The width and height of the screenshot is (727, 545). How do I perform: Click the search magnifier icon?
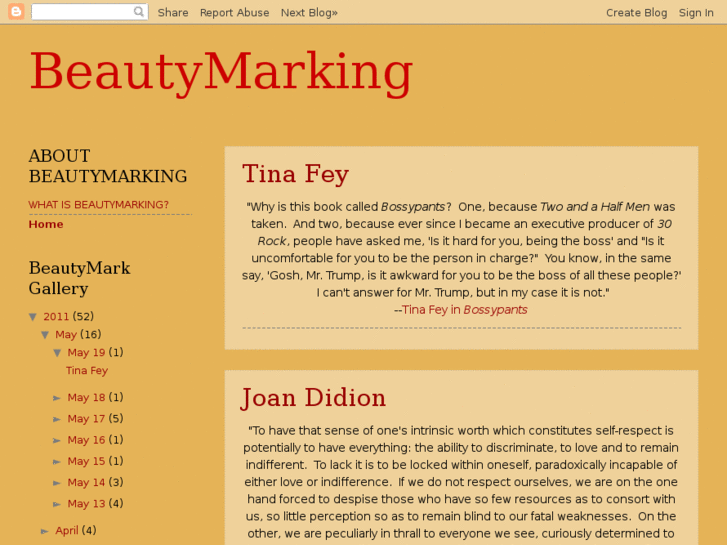point(139,12)
